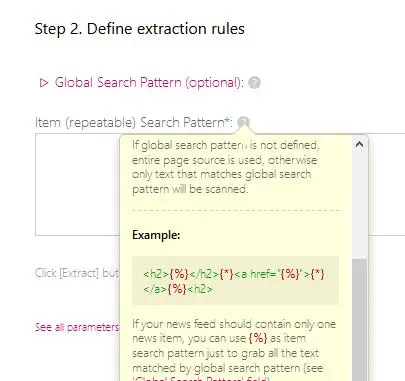Click the scrollbar track above the thumb
This screenshot has height=381, width=405.
[359, 205]
